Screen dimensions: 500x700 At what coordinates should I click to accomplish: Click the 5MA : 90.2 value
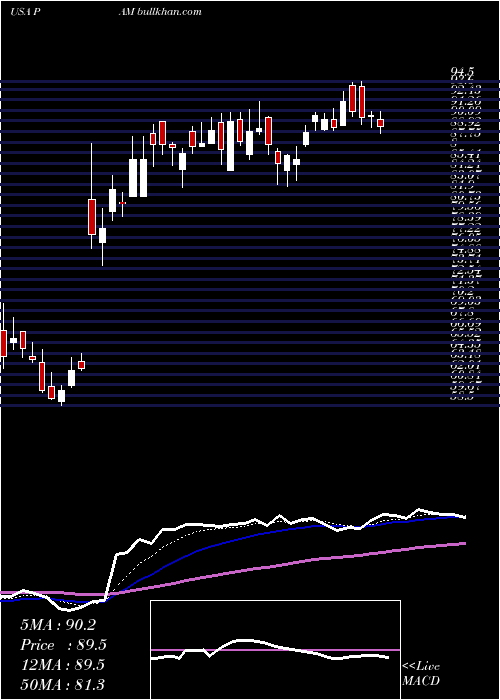pyautogui.click(x=58, y=625)
